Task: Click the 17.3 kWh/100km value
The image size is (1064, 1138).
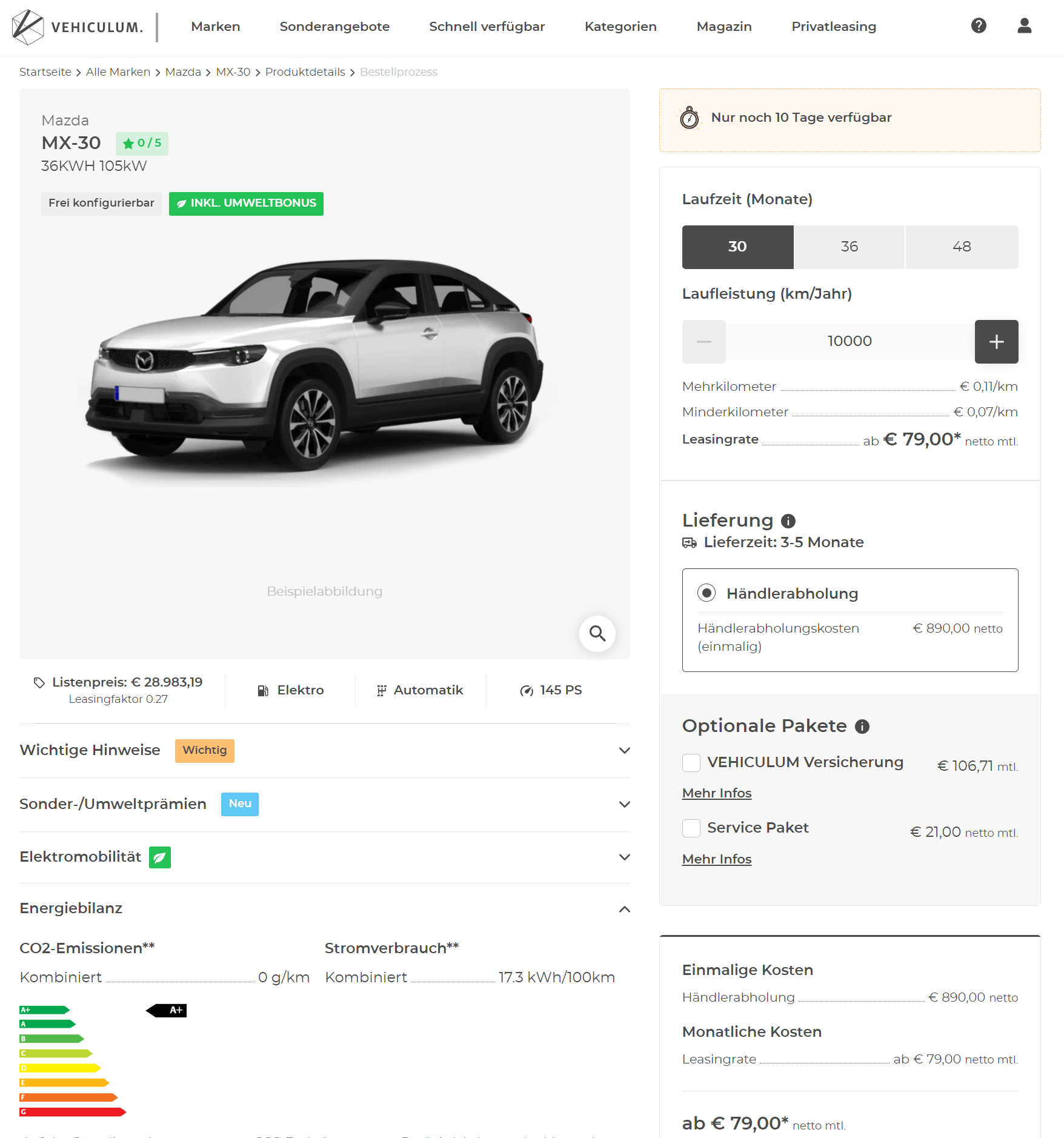Action: click(557, 978)
